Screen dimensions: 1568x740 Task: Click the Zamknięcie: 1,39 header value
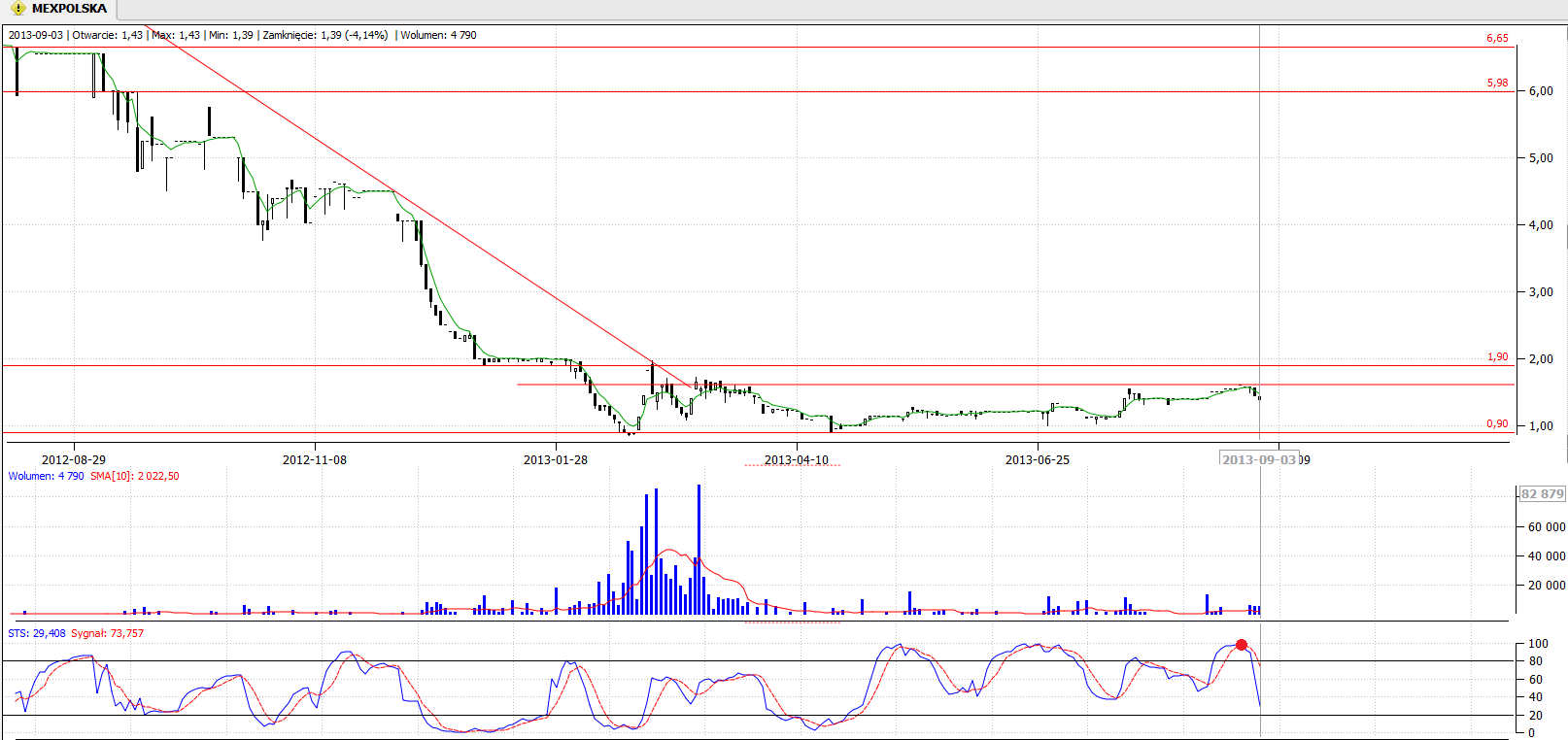point(324,35)
